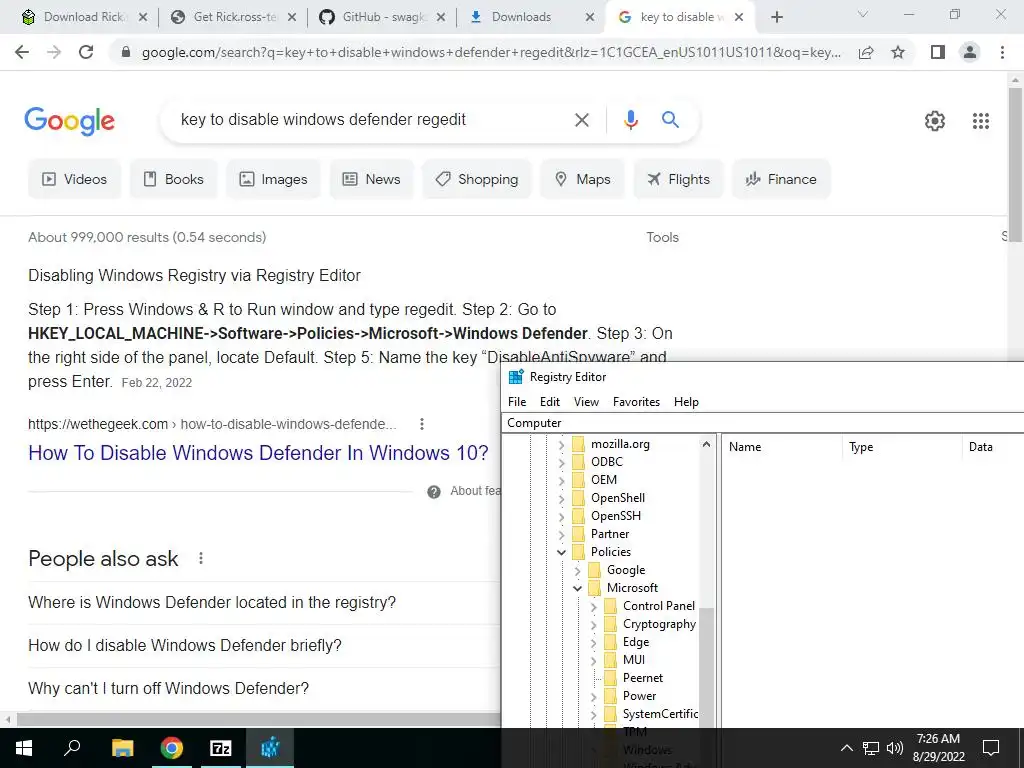Open Registry Editor Edit menu
The height and width of the screenshot is (768, 1024).
[550, 402]
